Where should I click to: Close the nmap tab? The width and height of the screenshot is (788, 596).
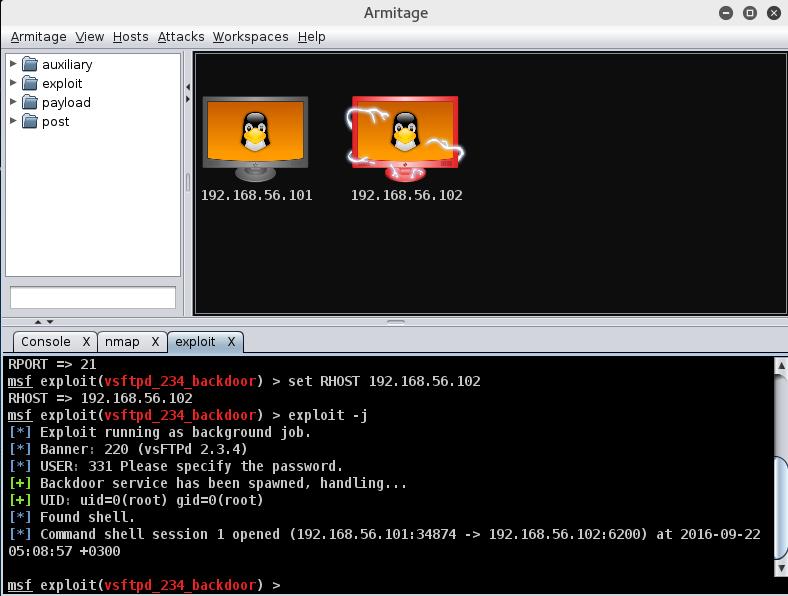(155, 342)
